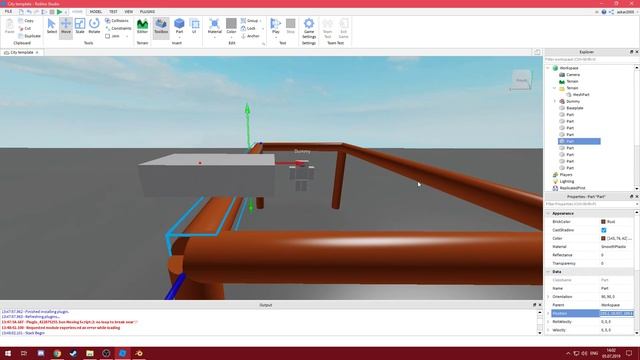Open Chrome from the taskbar
This screenshot has height=360, width=640.
pos(57,353)
